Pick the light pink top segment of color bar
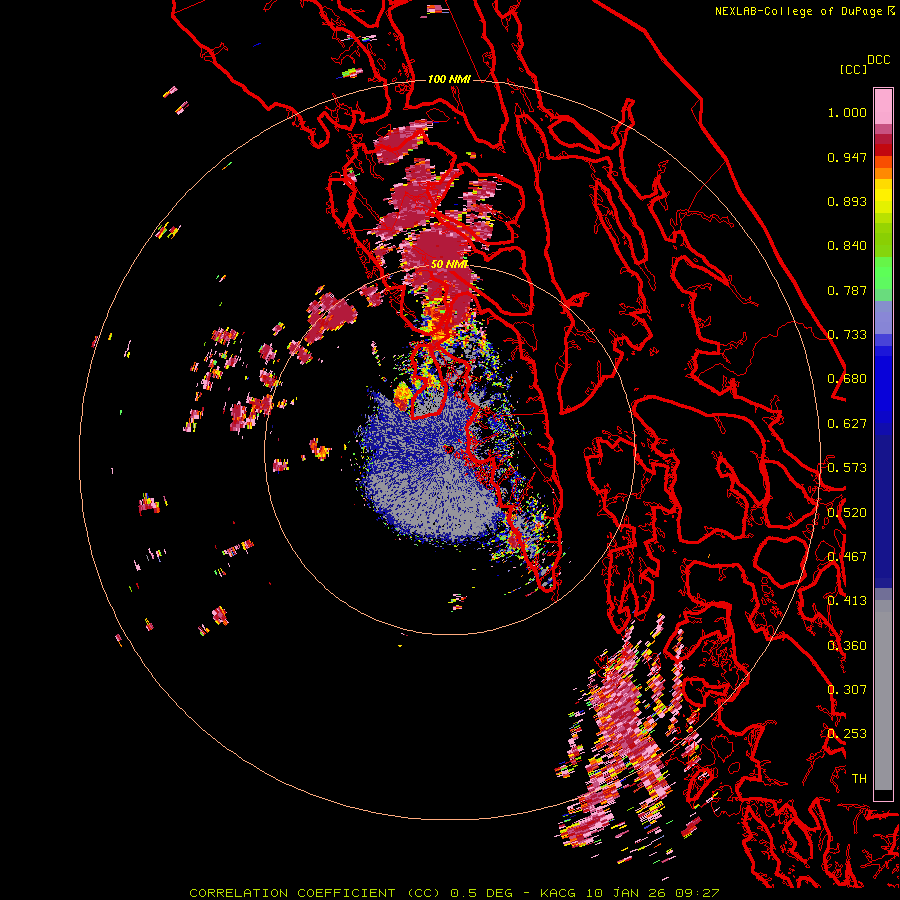 coord(883,106)
